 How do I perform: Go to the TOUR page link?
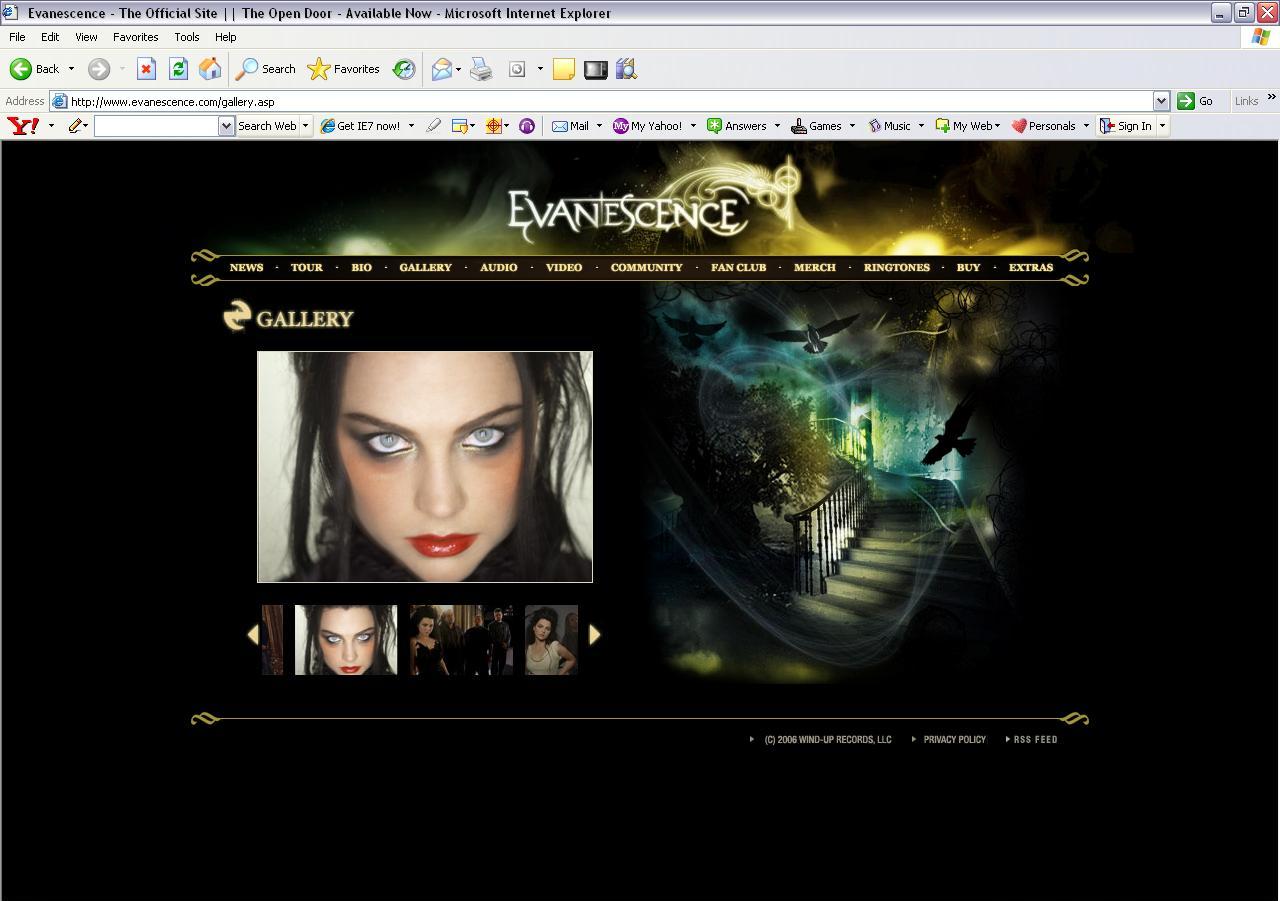coord(306,268)
